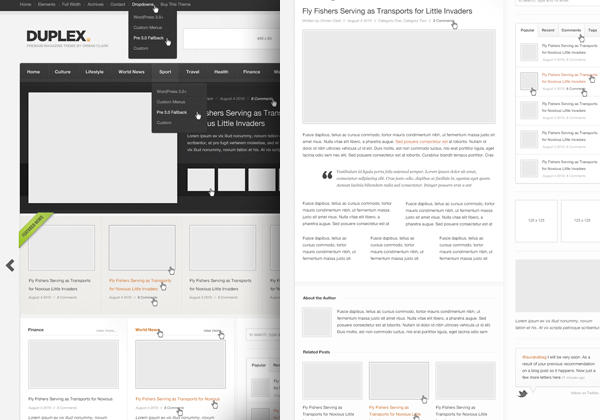Go to Home in the dark main navigation
Screen dimensions: 600x420
[x=33, y=72]
